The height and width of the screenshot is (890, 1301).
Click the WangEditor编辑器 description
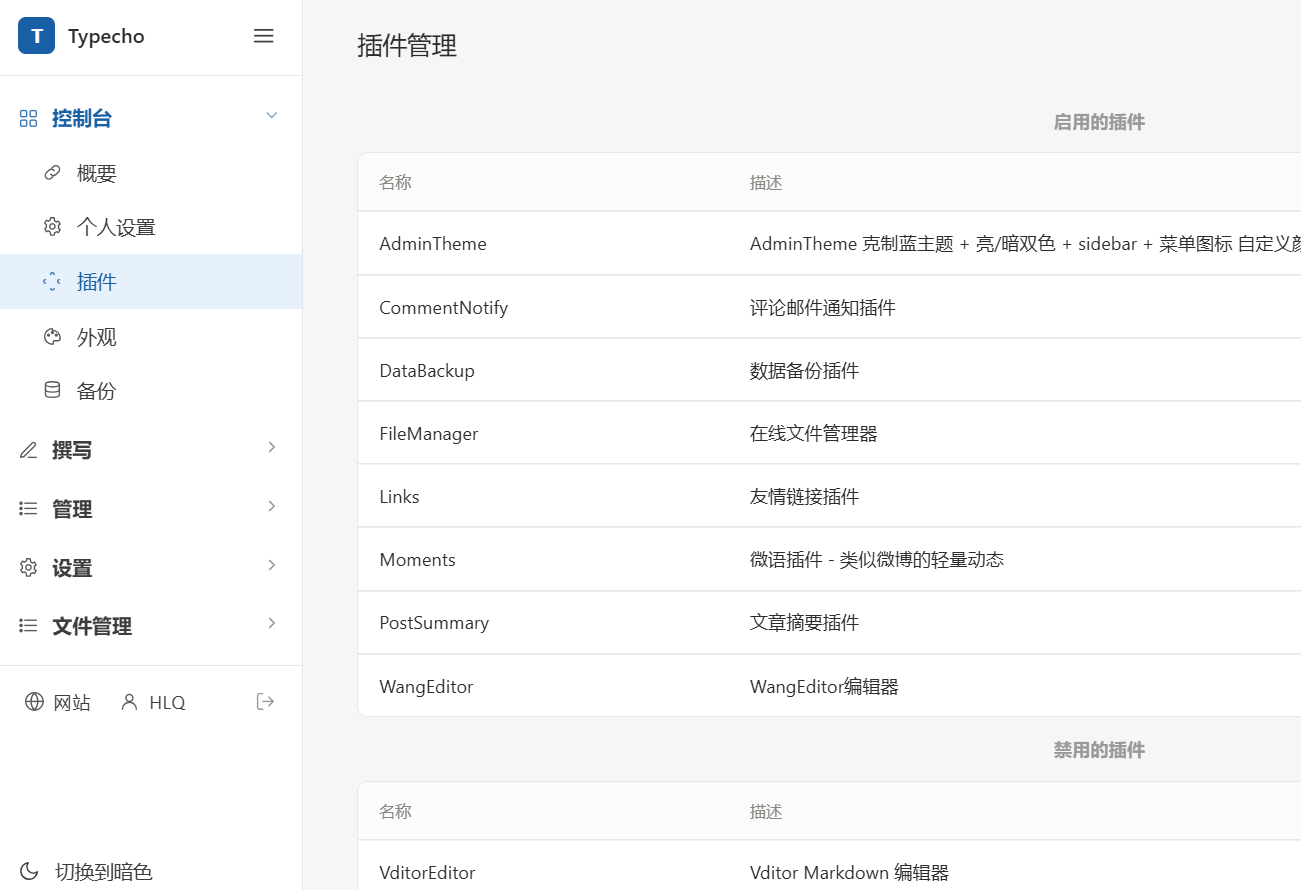point(825,687)
